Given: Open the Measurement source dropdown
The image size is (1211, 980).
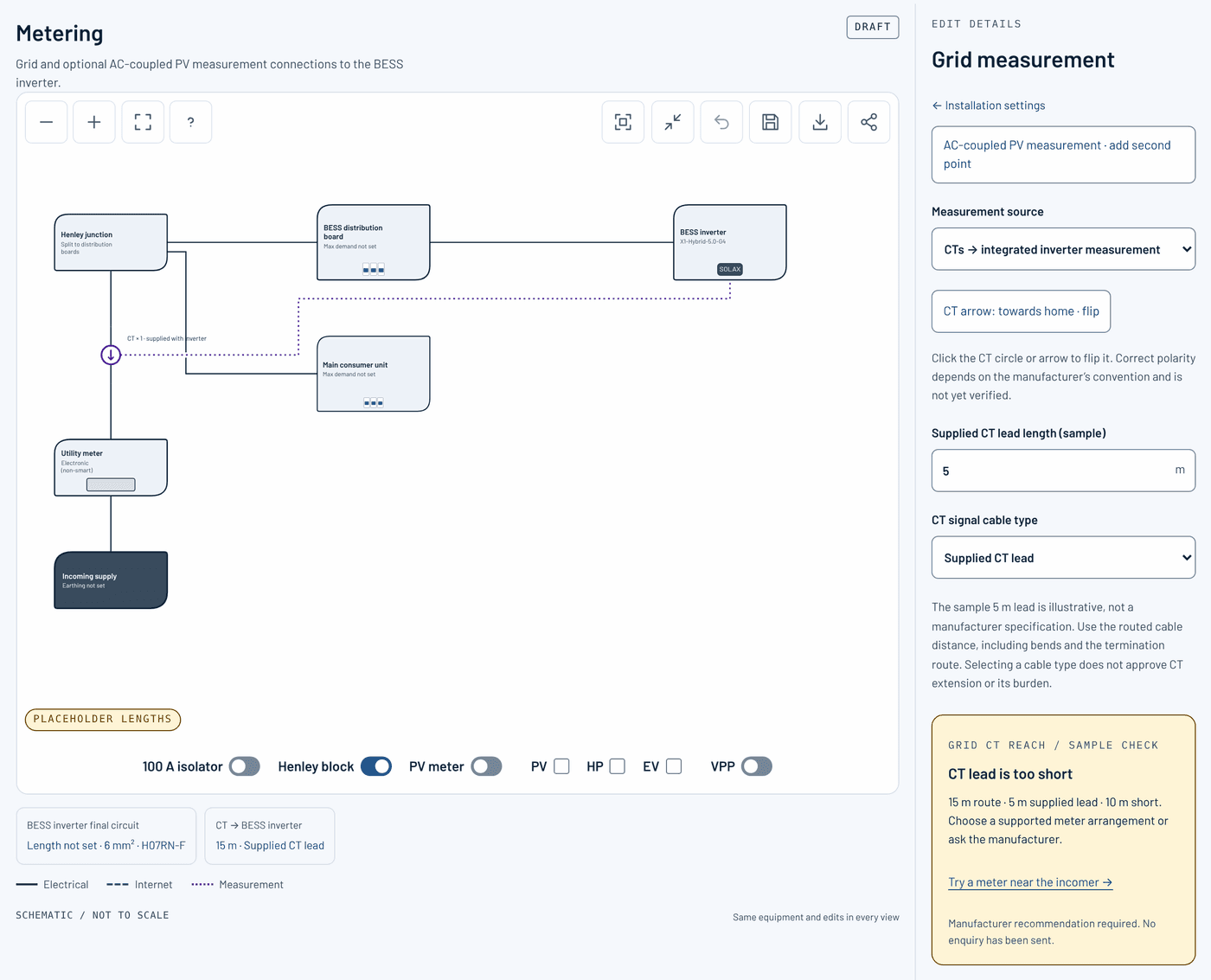Looking at the screenshot, I should [1063, 249].
